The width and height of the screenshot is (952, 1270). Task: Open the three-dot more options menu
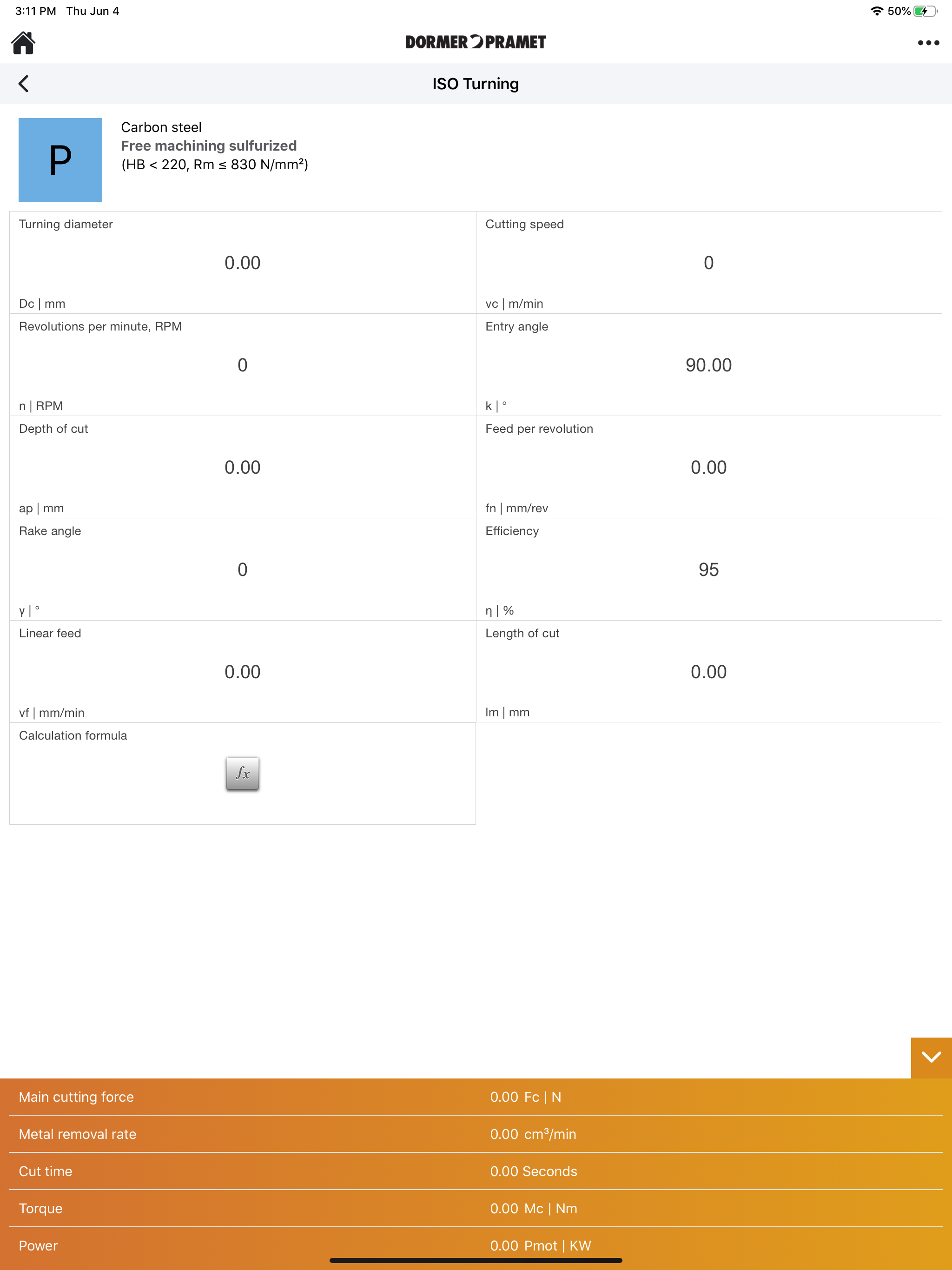pyautogui.click(x=928, y=42)
